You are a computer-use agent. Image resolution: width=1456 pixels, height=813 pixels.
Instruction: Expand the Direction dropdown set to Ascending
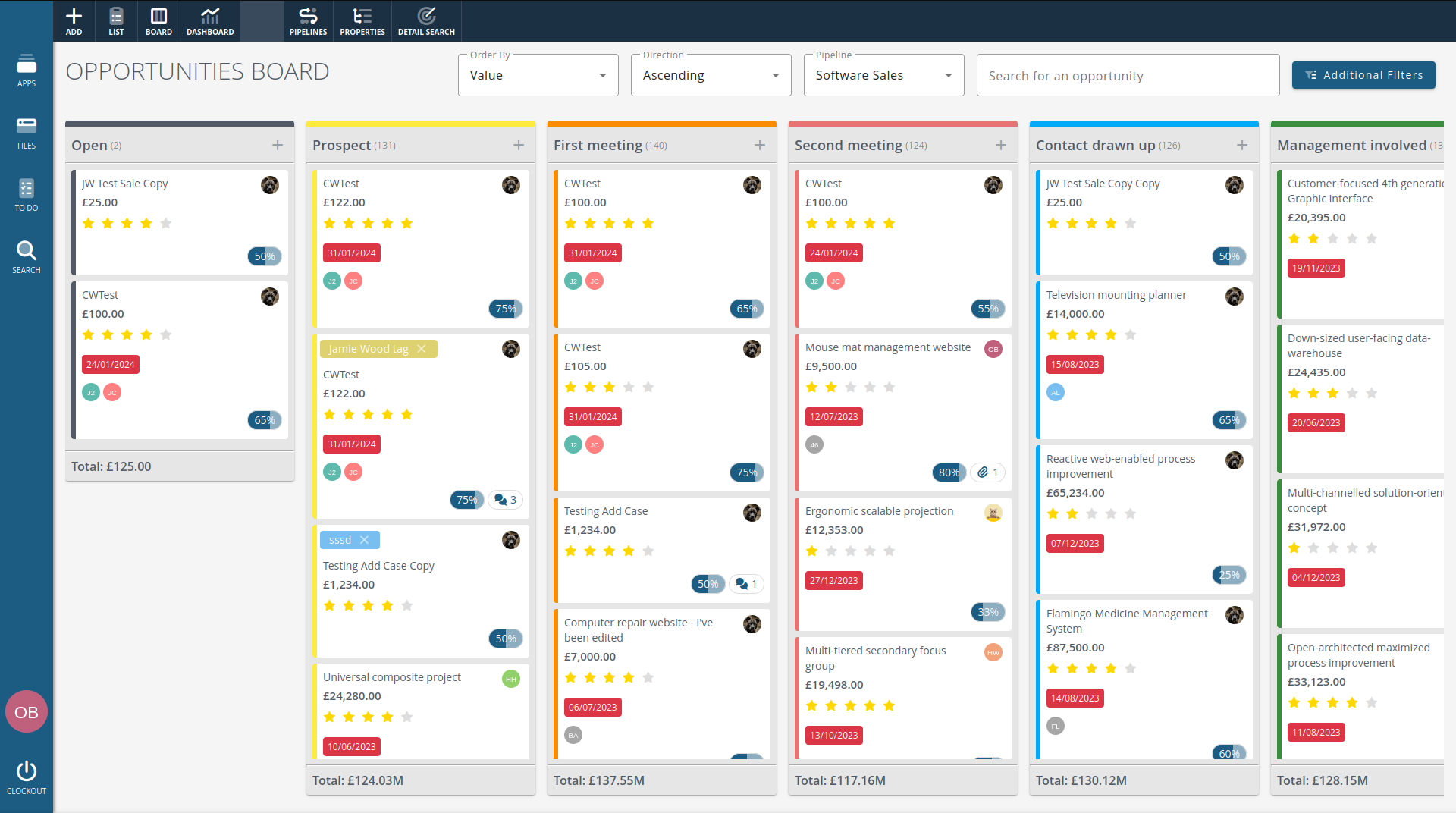click(x=711, y=75)
